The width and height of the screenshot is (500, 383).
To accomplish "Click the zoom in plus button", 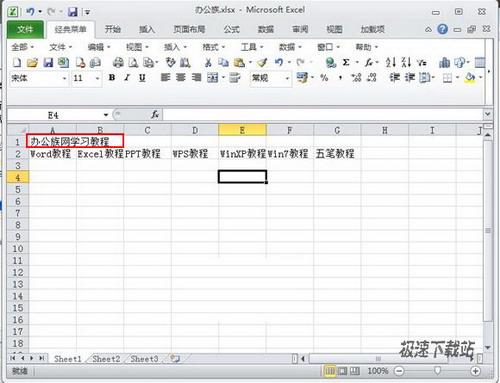I will click(475, 371).
